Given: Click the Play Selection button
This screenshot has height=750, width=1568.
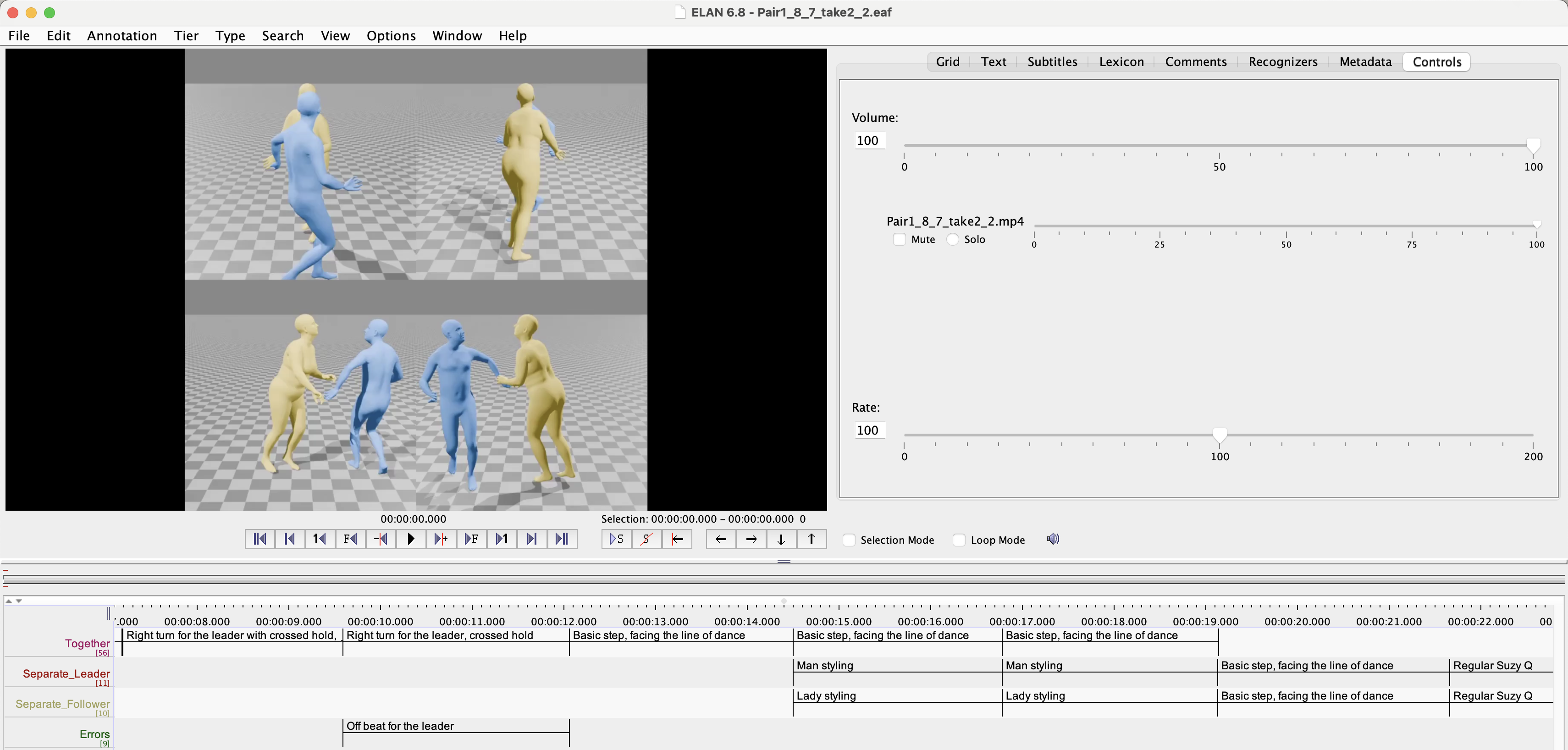Looking at the screenshot, I should (x=616, y=539).
